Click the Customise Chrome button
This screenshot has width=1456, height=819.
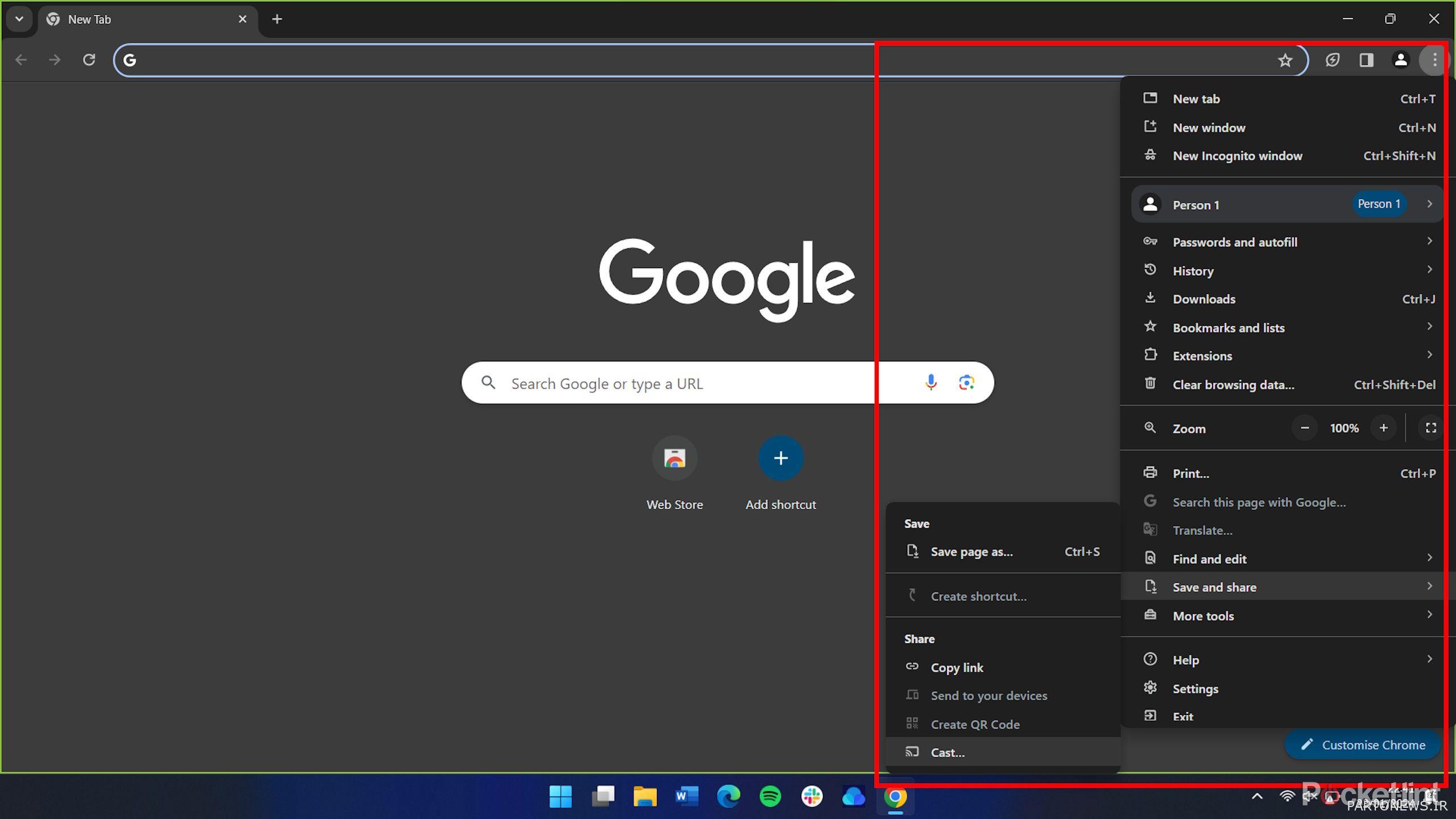tap(1362, 744)
